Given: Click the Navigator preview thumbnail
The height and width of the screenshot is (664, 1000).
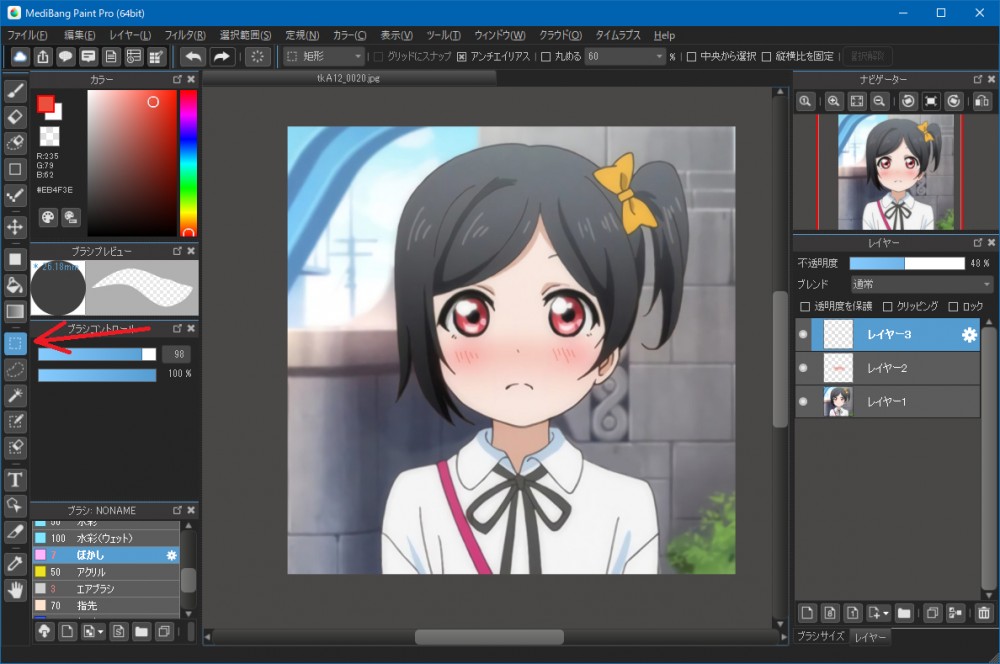Looking at the screenshot, I should coord(895,172).
